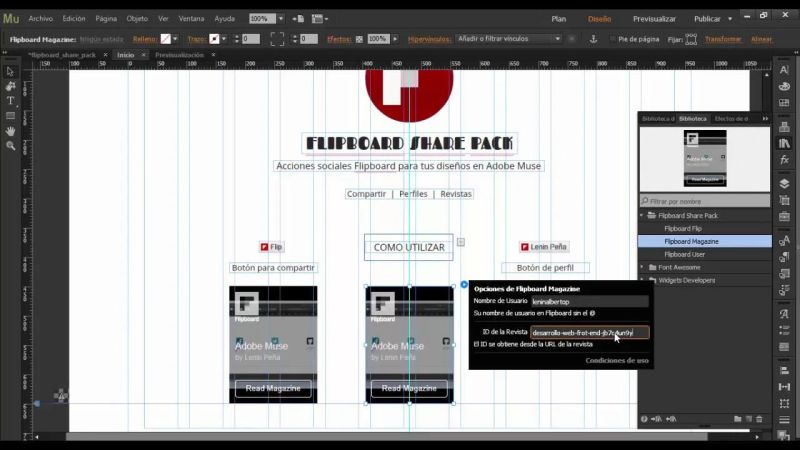Select the Selection arrow tool

[10, 72]
